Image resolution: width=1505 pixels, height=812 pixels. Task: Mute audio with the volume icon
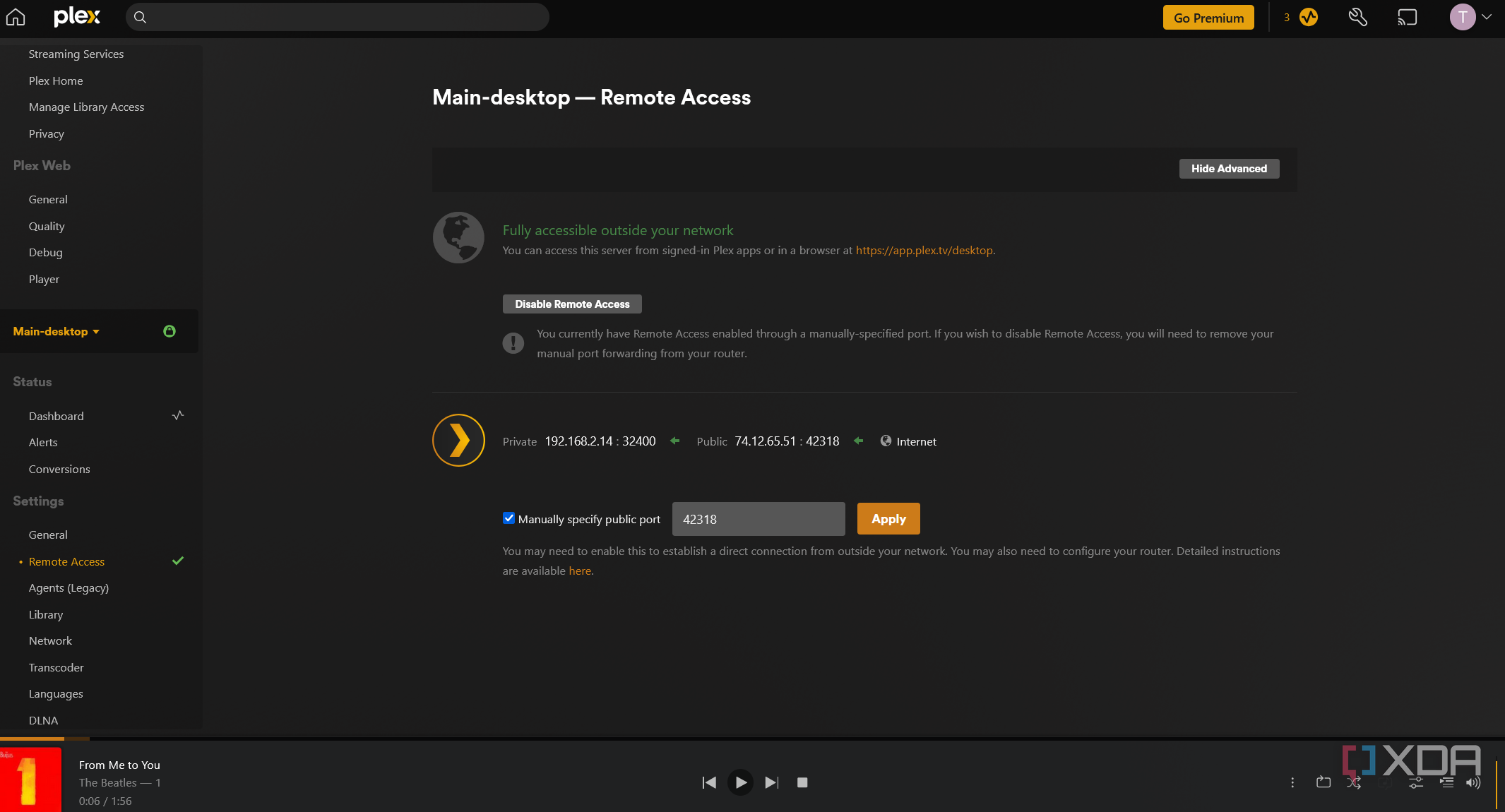tap(1473, 782)
